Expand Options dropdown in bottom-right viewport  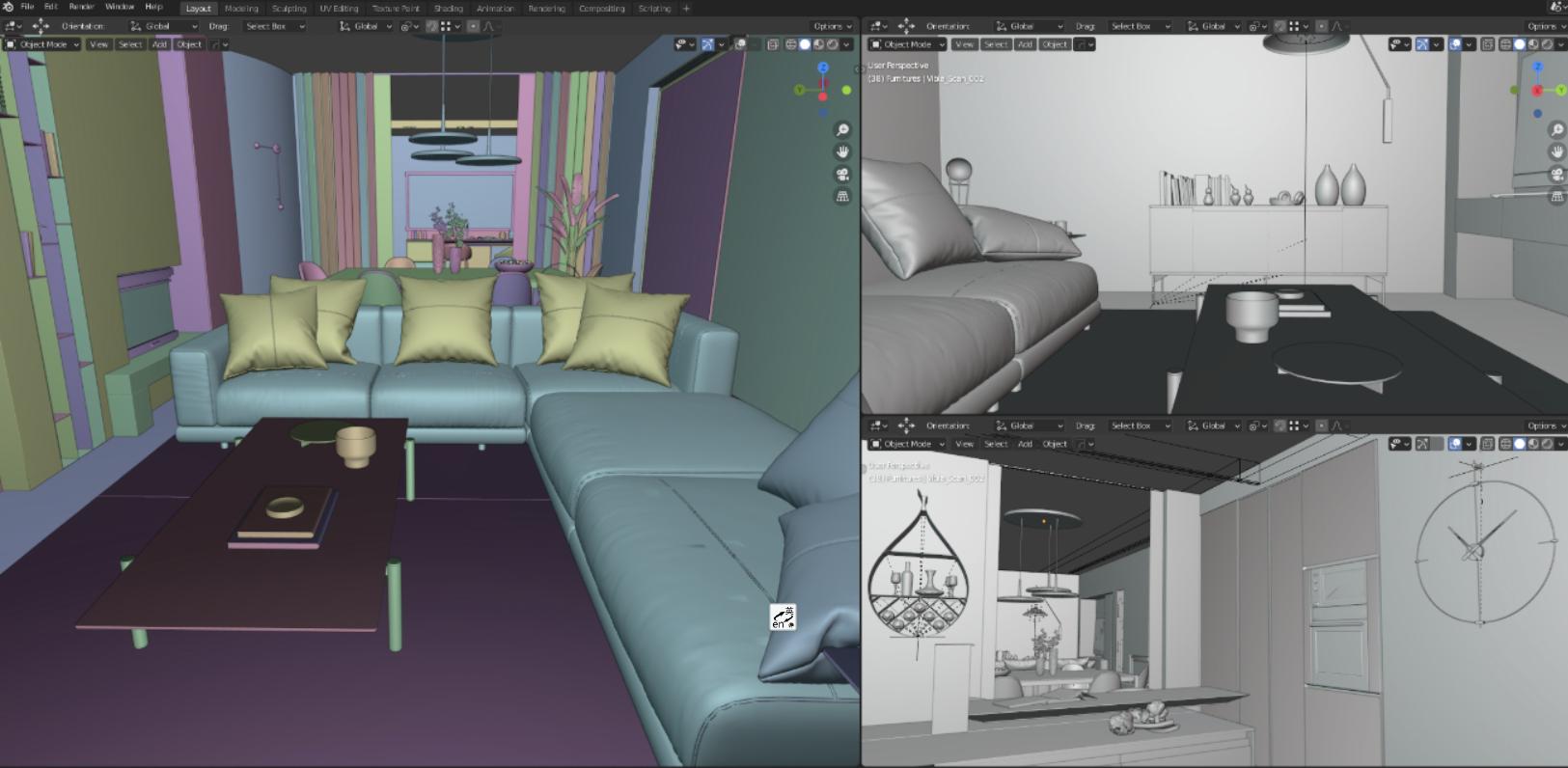click(x=1545, y=425)
